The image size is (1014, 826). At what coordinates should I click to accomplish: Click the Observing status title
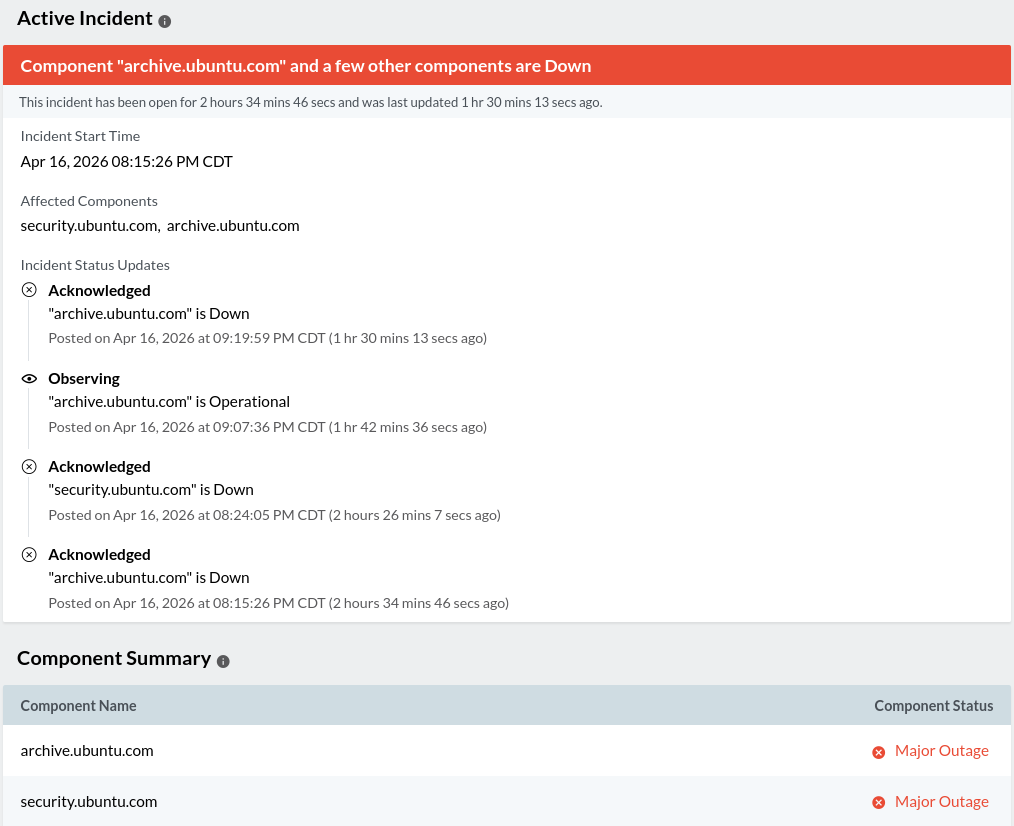coord(84,378)
